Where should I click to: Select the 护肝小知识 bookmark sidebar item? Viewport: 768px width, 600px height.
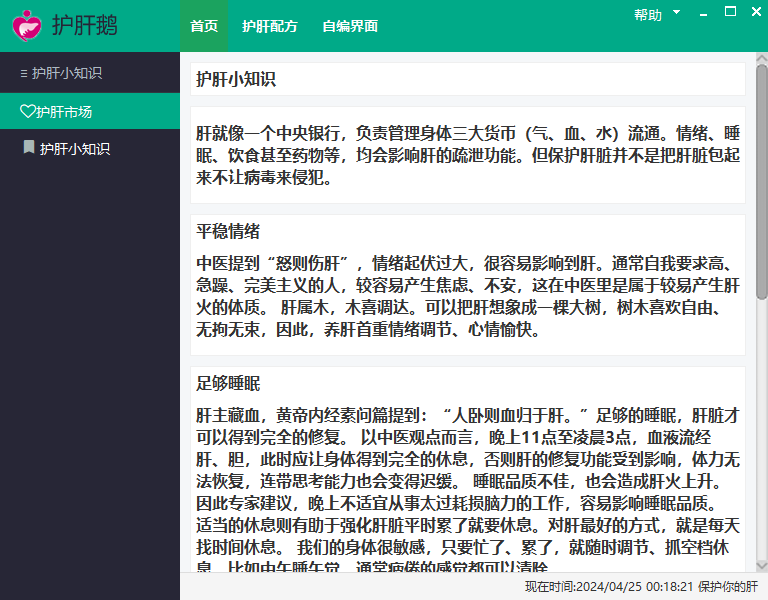[x=90, y=148]
